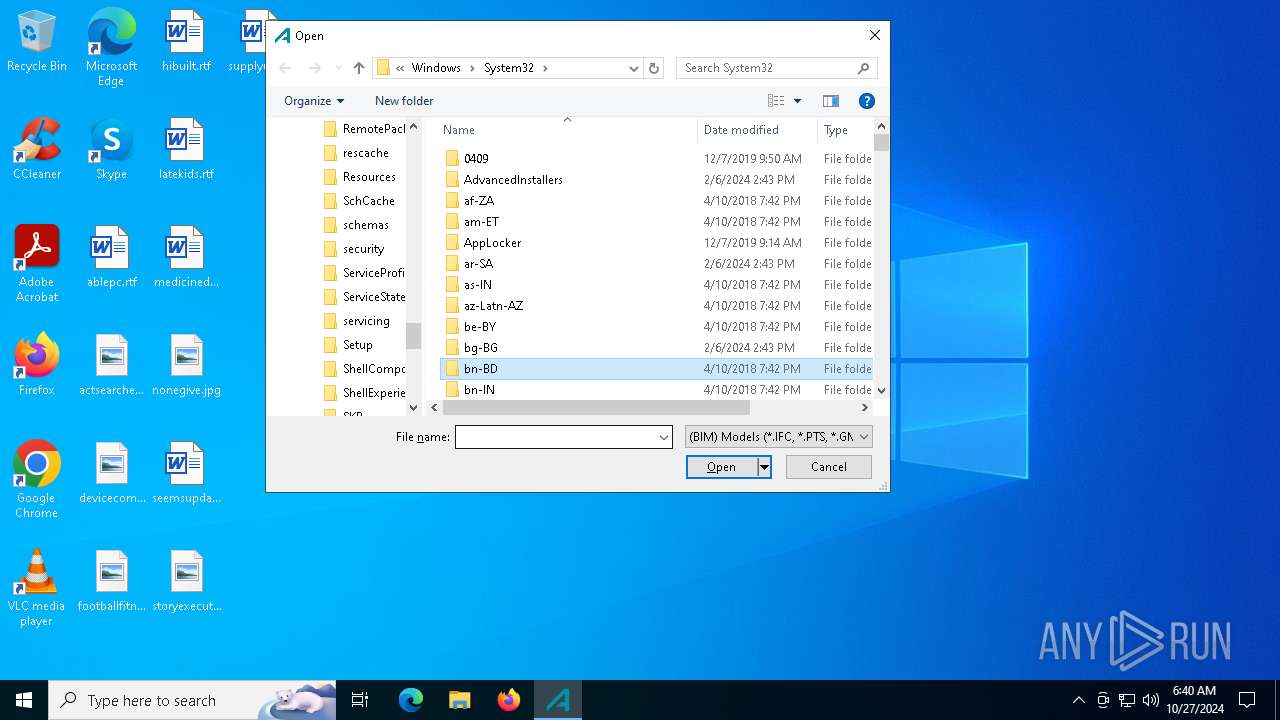
Task: Open the taskbar volume control
Action: point(1151,700)
